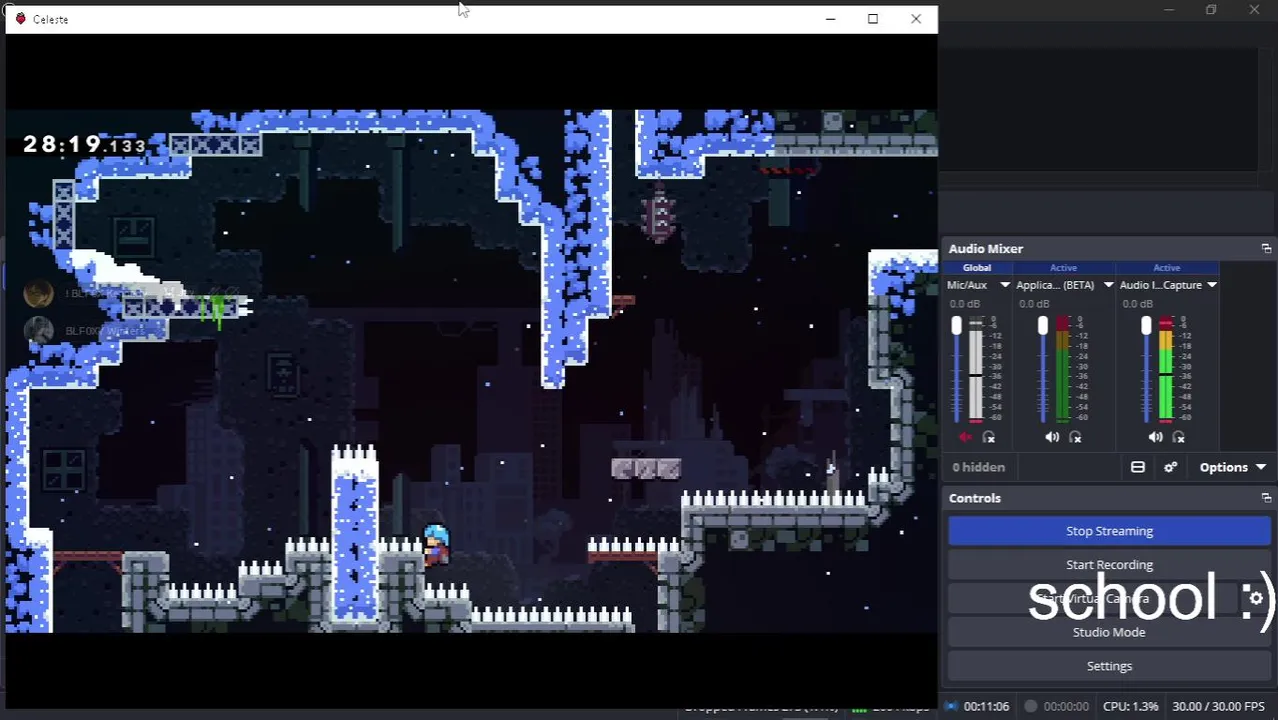
Task: Select the Global label above Mic/Aux
Action: coord(977,268)
